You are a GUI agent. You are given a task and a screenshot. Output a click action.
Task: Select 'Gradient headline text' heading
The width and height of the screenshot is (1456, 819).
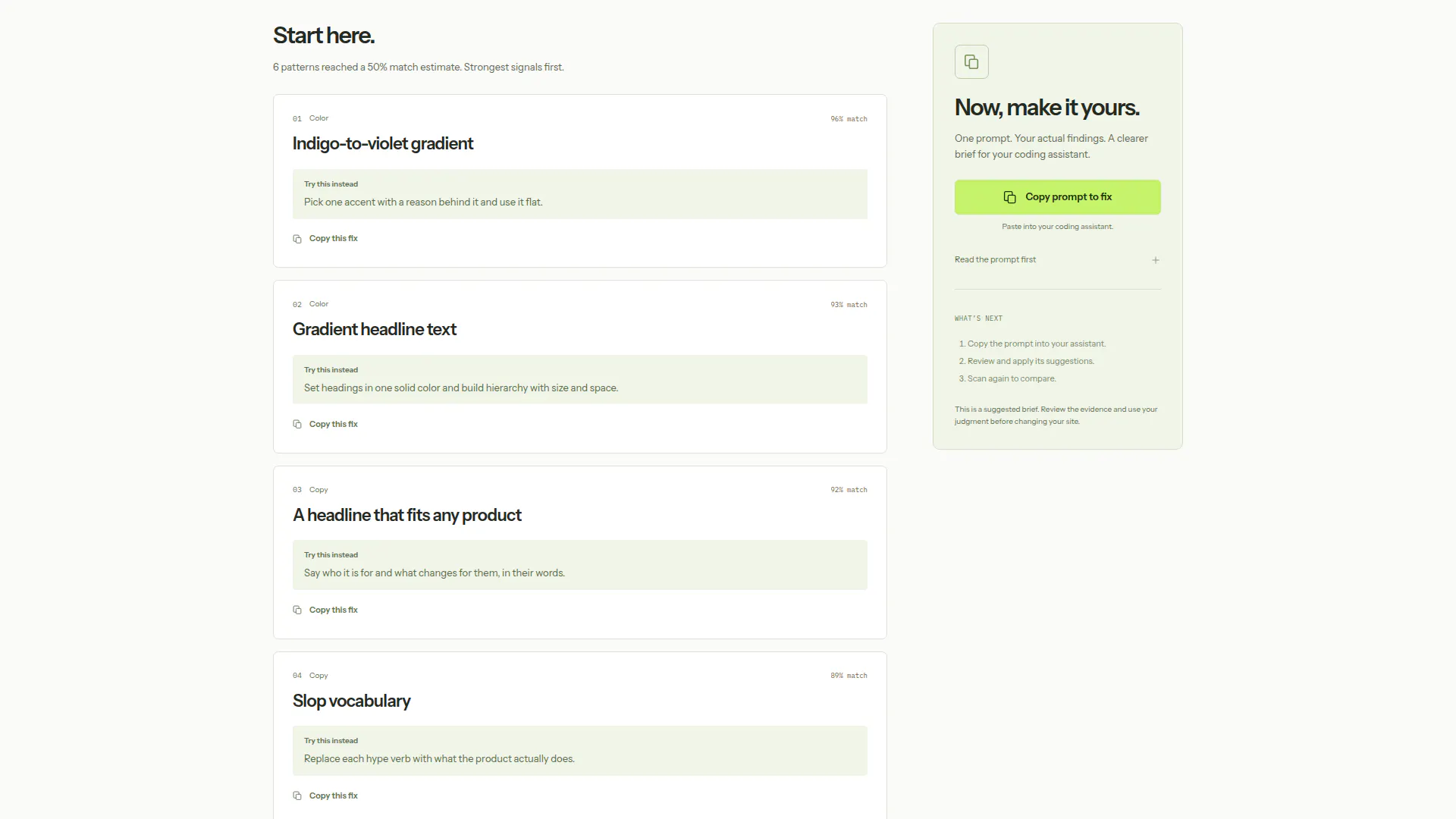[375, 330]
